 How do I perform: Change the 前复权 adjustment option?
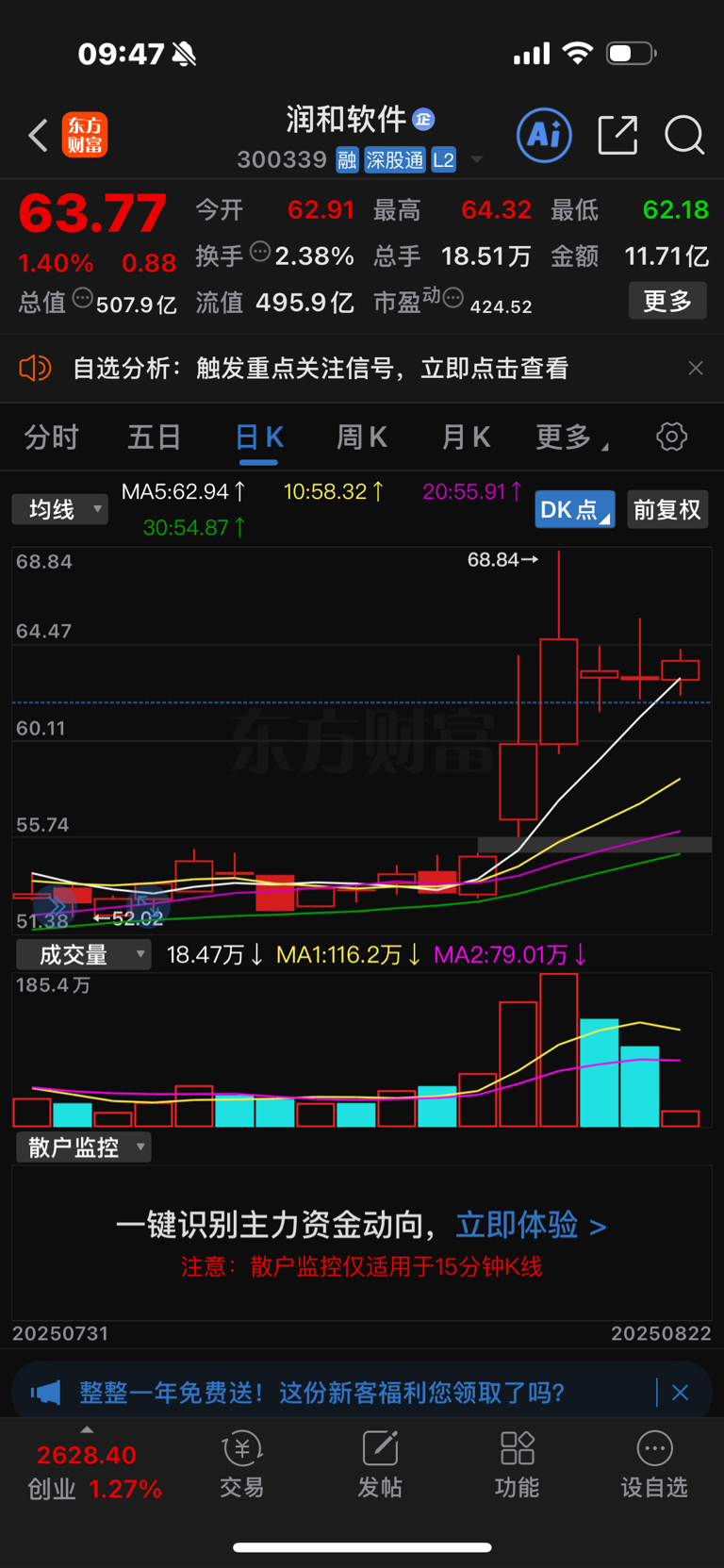(666, 510)
